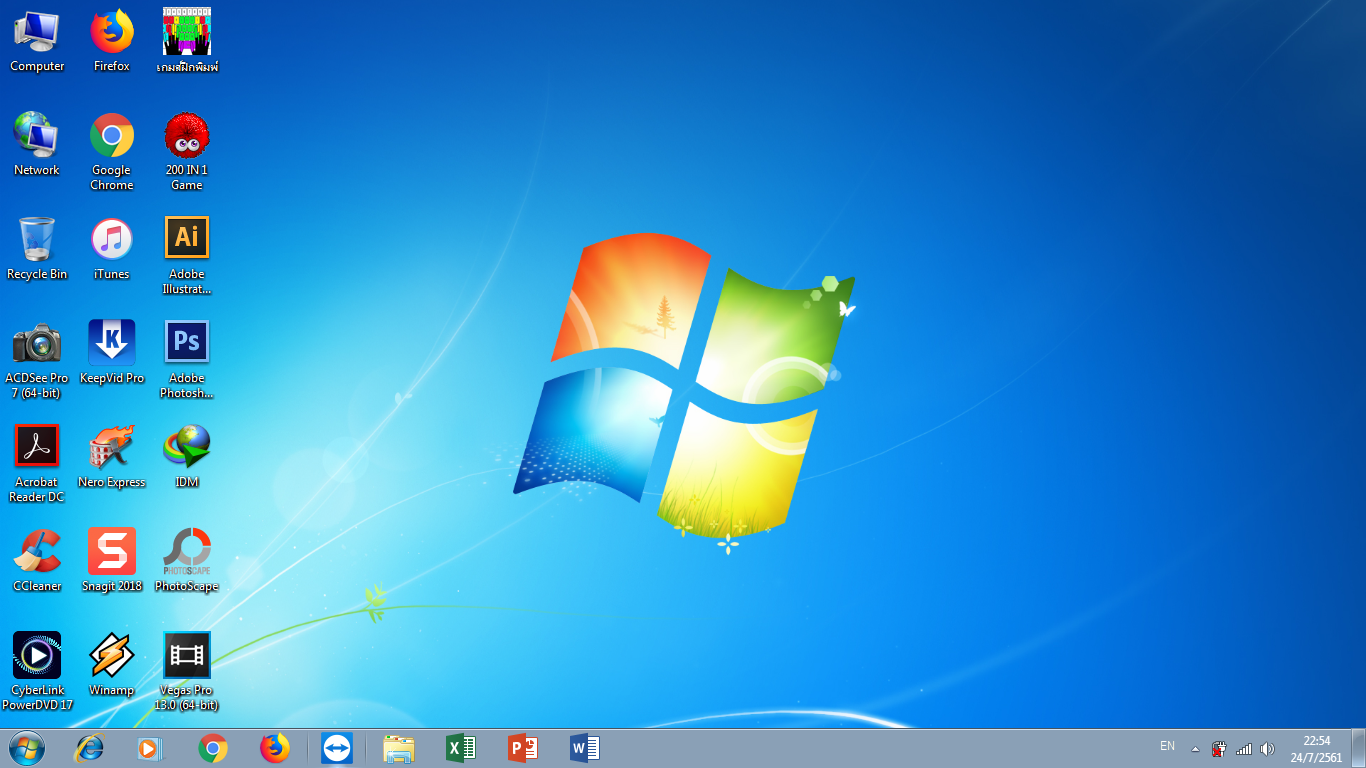Open the volume speaker tray icon
The height and width of the screenshot is (768, 1366).
pos(1268,748)
